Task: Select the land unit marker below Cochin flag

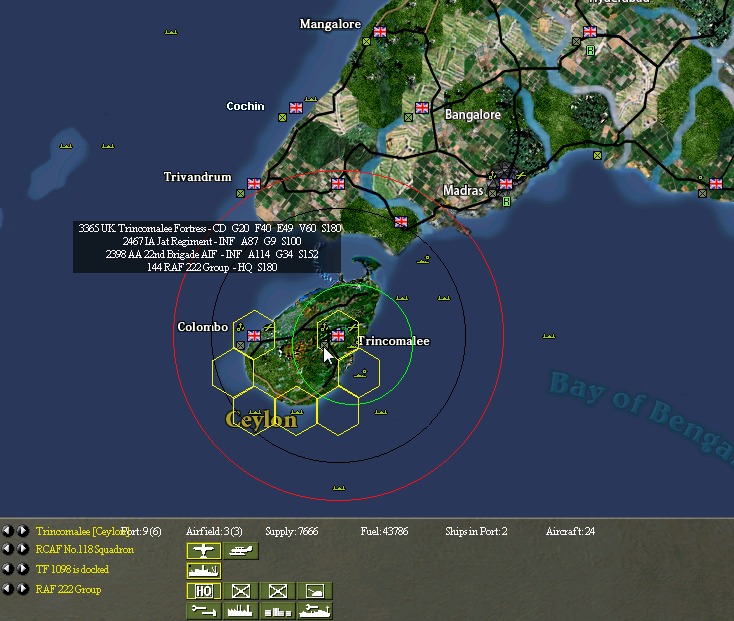Action: click(x=282, y=118)
